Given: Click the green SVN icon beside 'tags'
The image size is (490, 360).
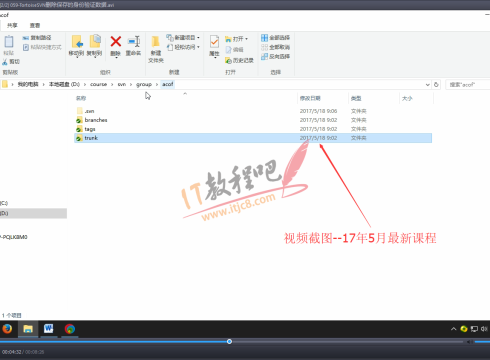Looking at the screenshot, I should click(79, 129).
